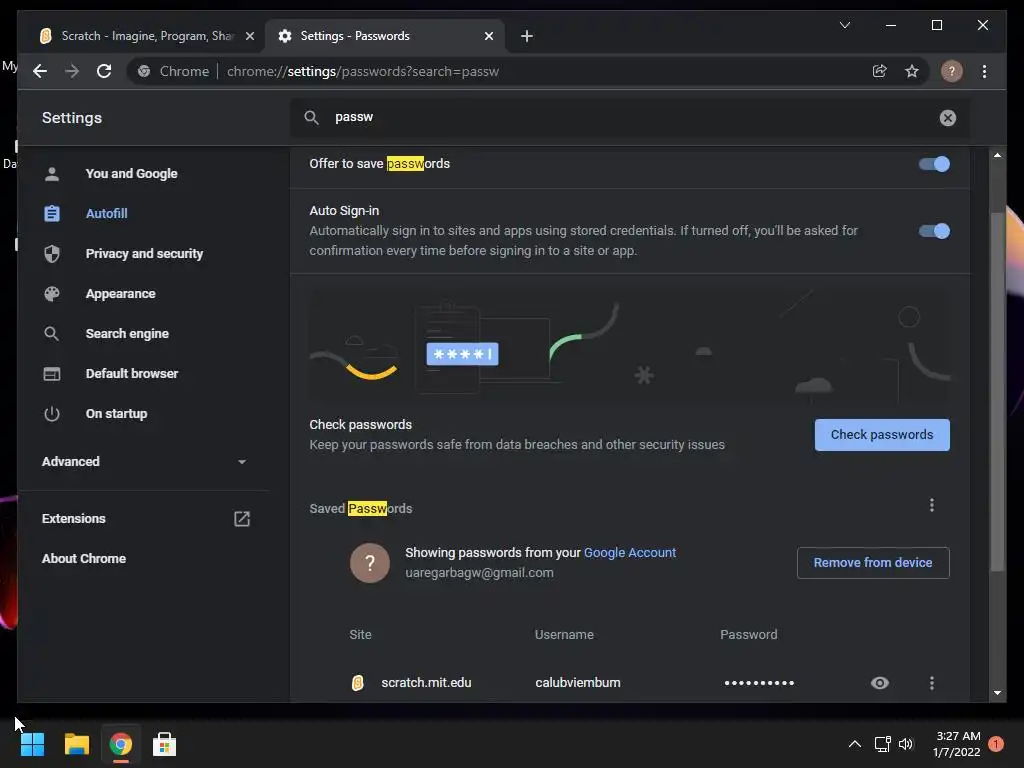Image resolution: width=1024 pixels, height=768 pixels.
Task: Open the Chrome profile avatar
Action: [x=952, y=71]
